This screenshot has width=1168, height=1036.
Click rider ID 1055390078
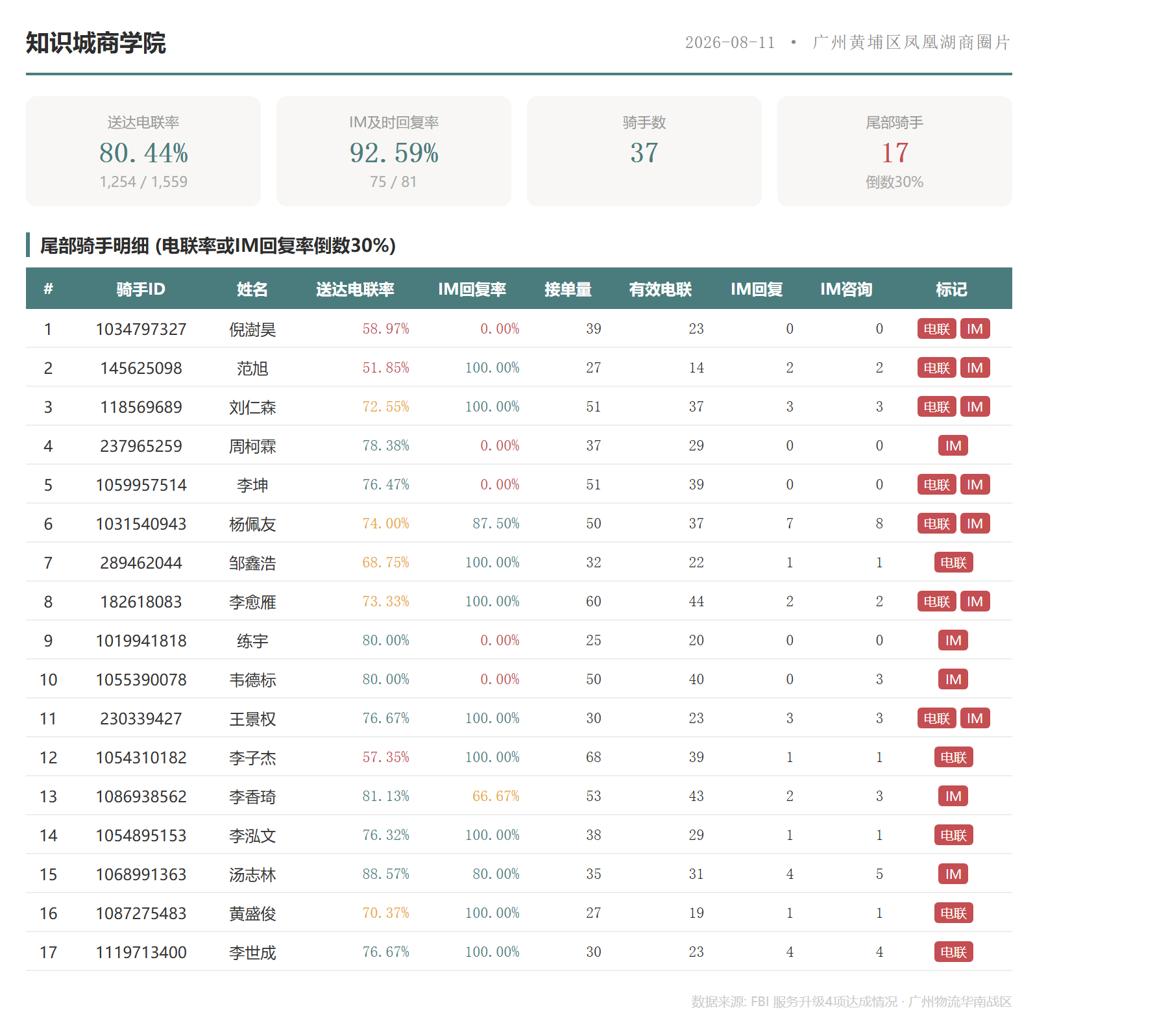pos(141,680)
